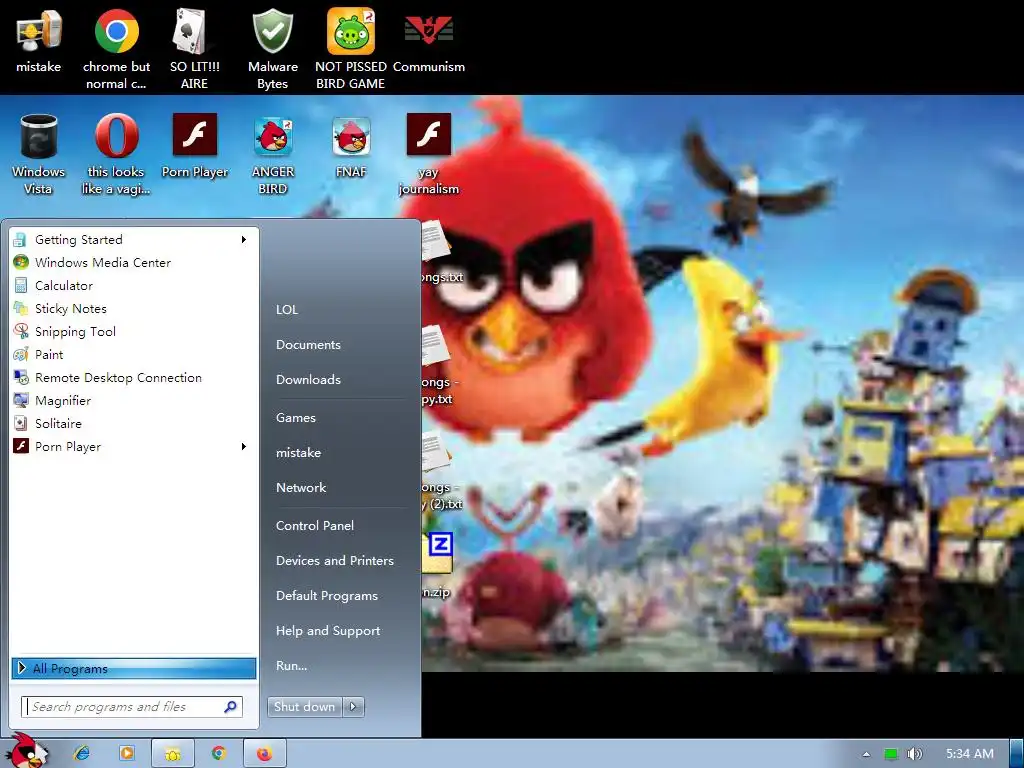
Task: Expand the Getting Started submenu arrow
Action: coord(244,240)
